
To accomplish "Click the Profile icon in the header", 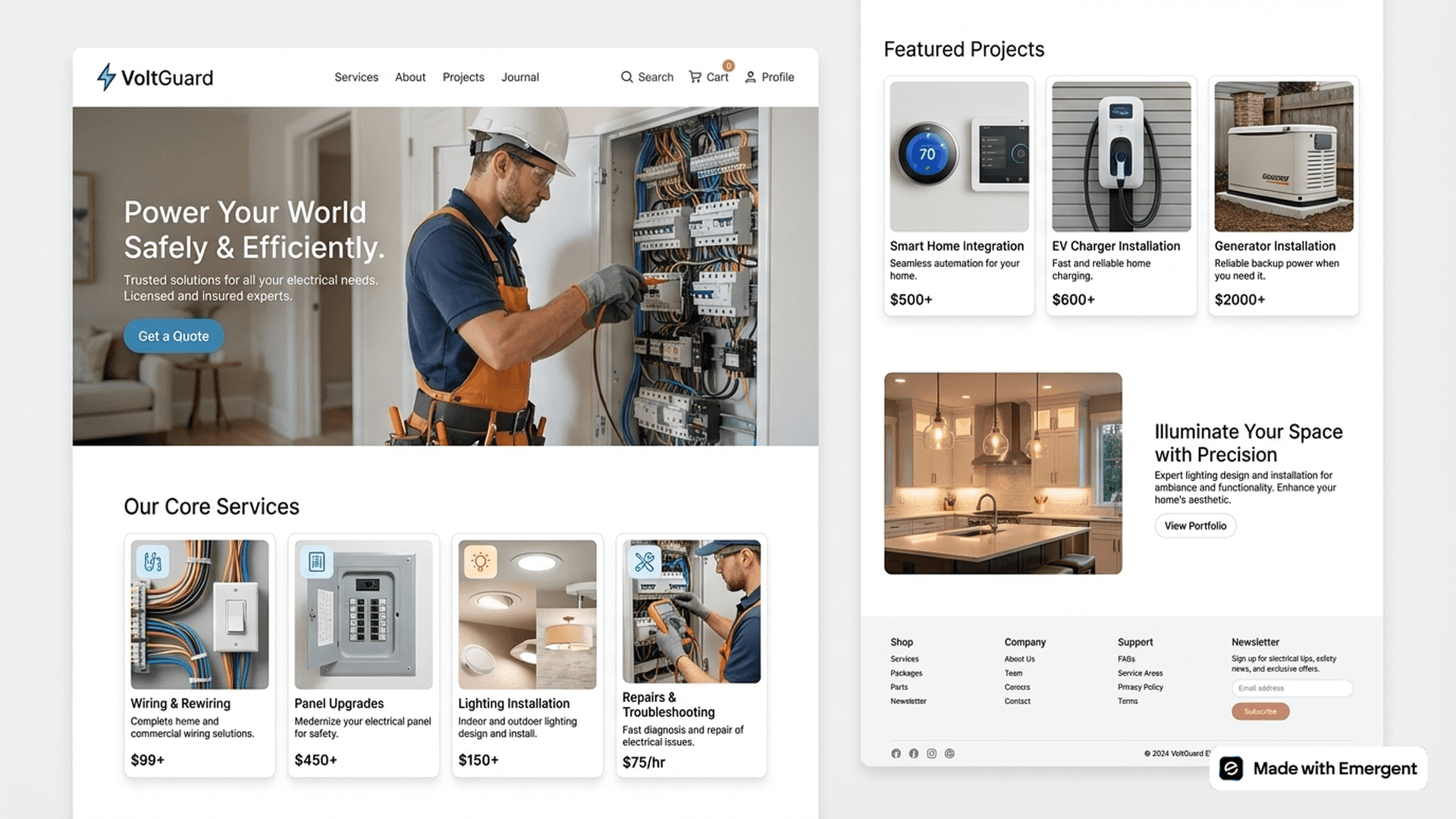I will tap(750, 77).
